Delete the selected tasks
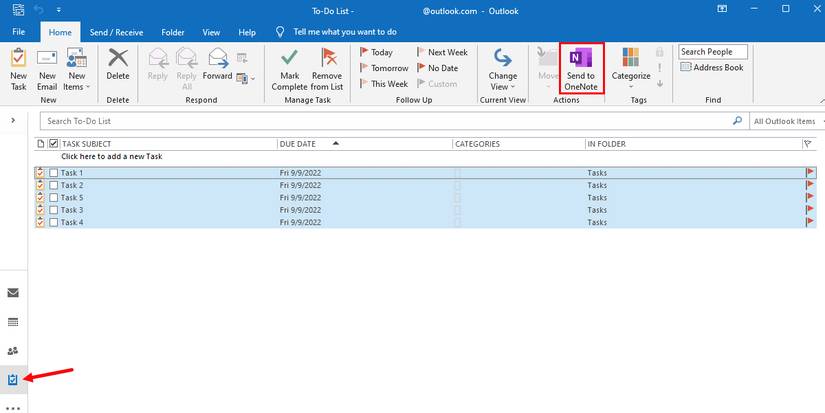The image size is (825, 413). pyautogui.click(x=118, y=64)
